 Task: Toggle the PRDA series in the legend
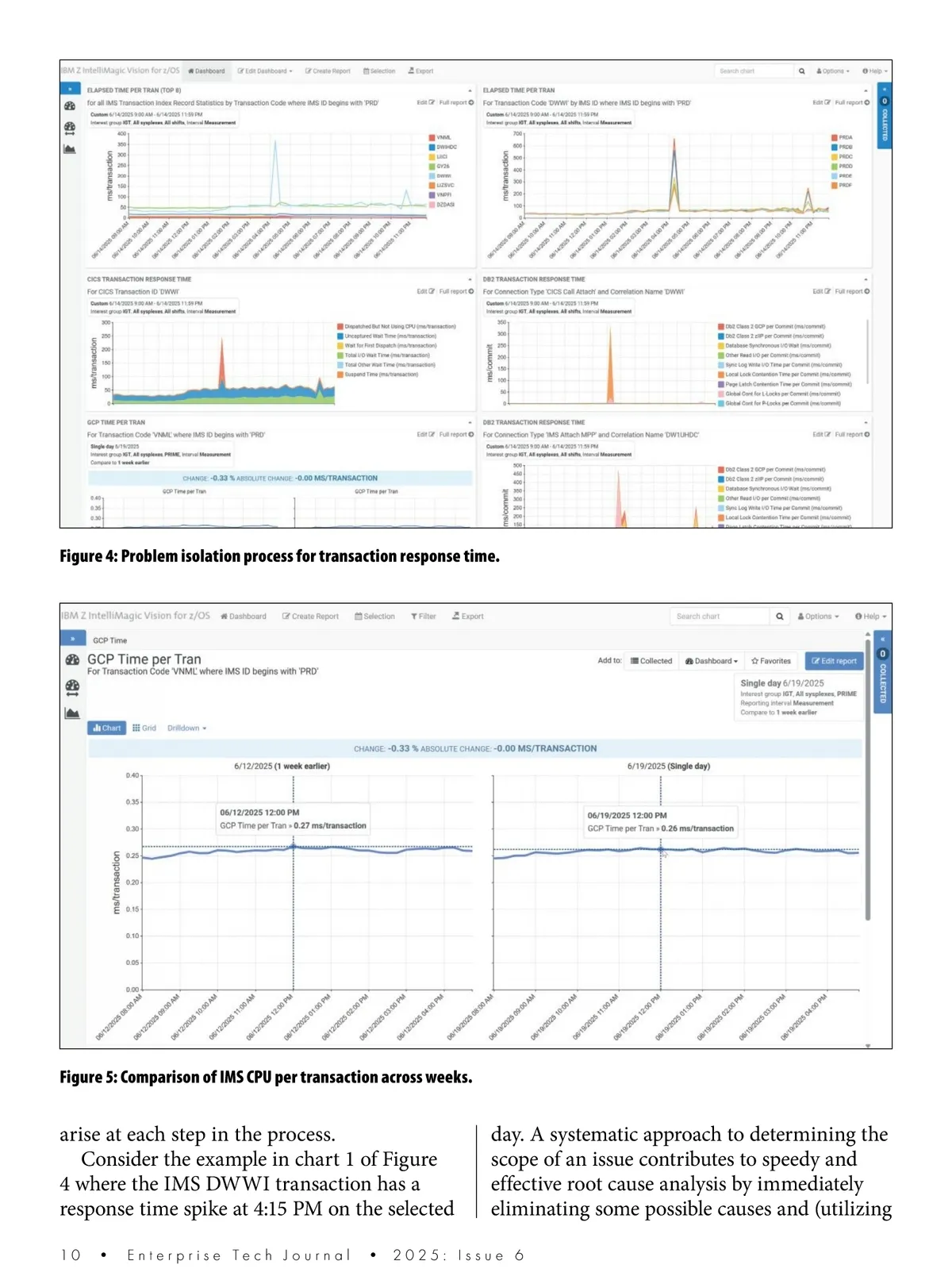pos(835,137)
